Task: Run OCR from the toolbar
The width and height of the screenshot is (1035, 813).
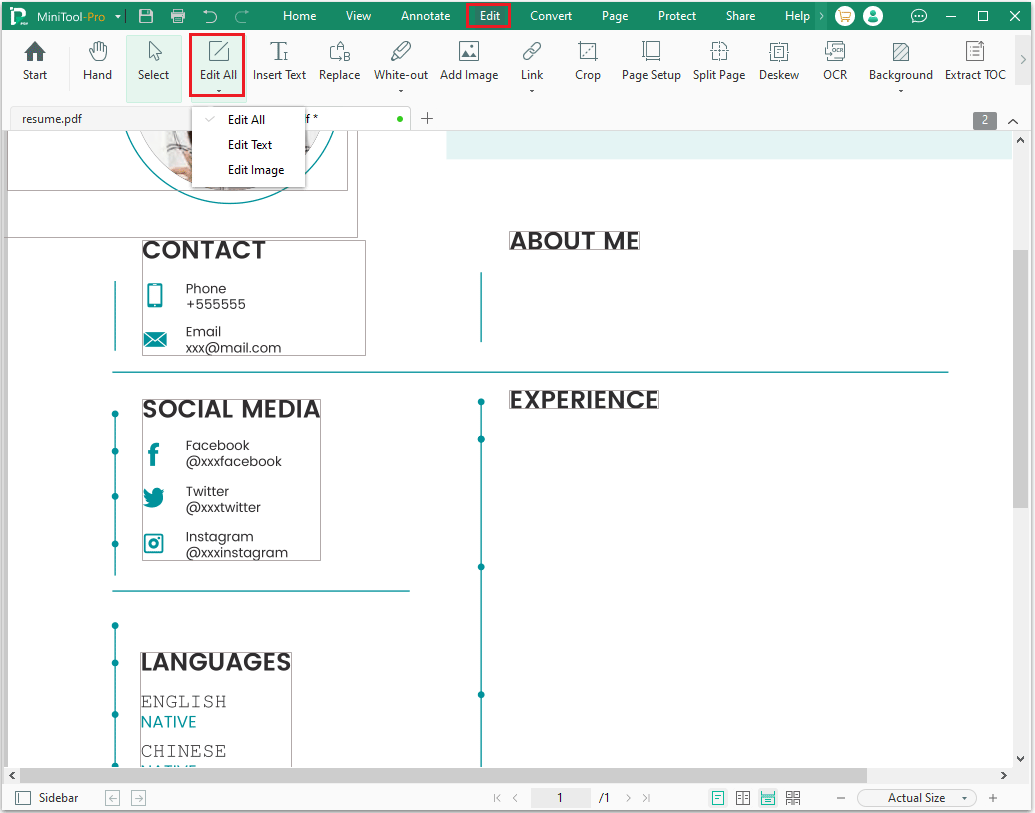Action: click(835, 62)
